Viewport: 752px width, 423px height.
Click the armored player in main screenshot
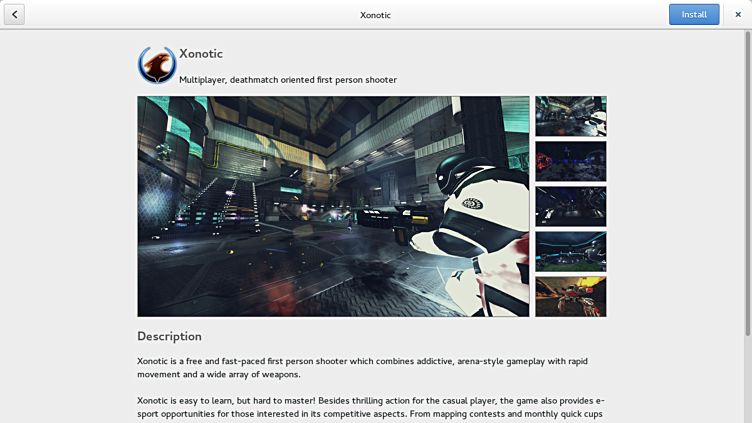[470, 220]
